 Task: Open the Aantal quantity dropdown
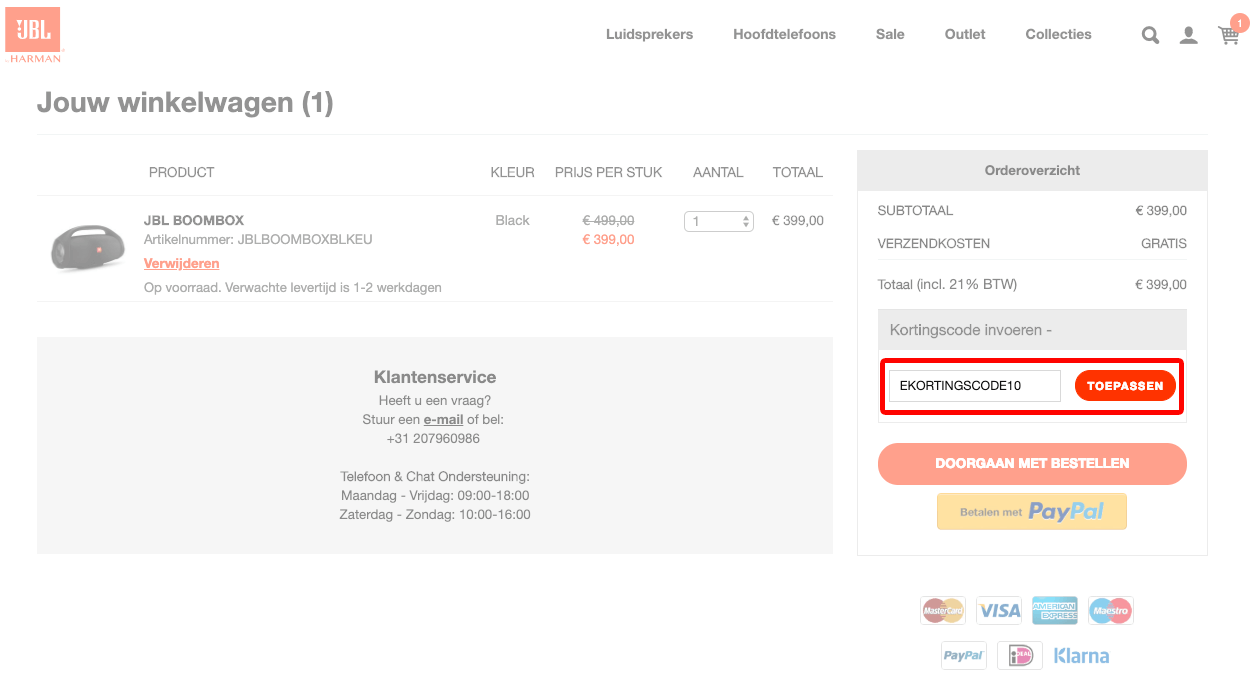coord(718,221)
